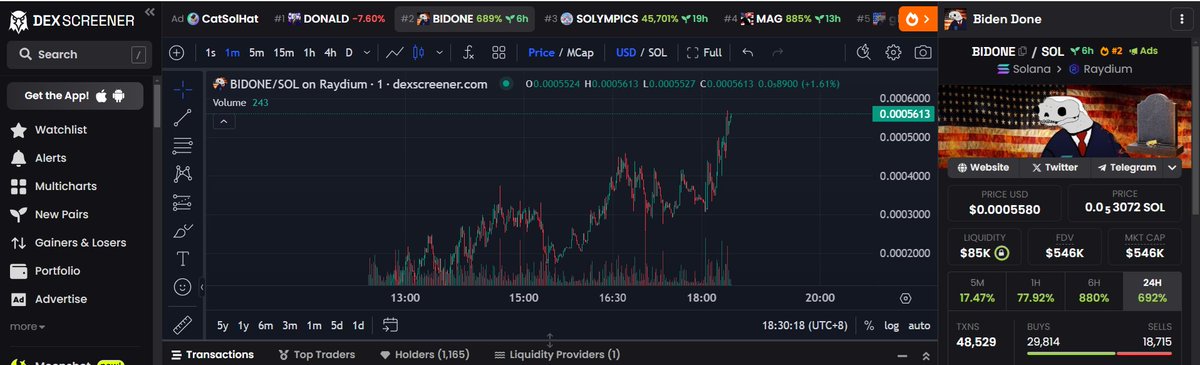Switch chart currency to USD
The image size is (1200, 365).
pos(626,52)
